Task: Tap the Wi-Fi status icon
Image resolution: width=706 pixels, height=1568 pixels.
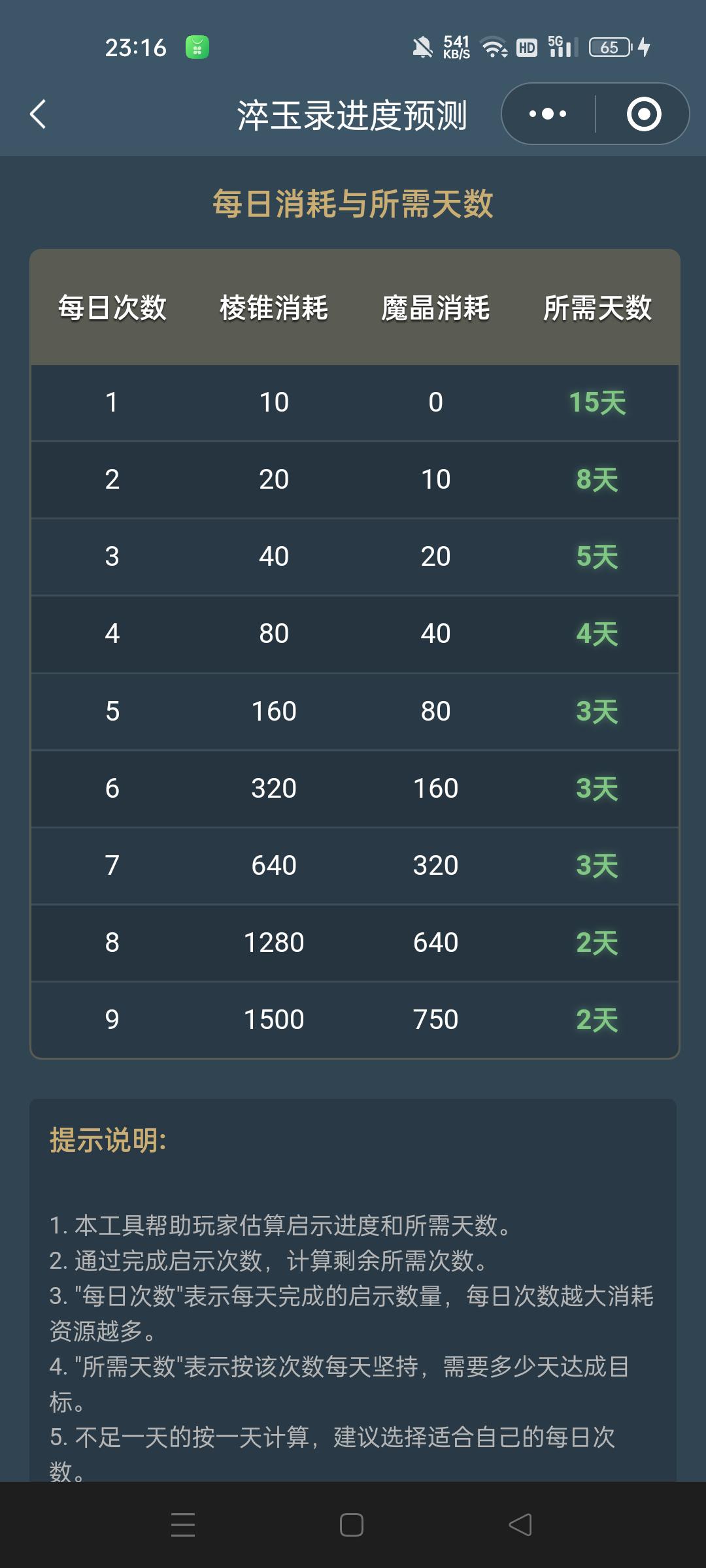Action: [x=494, y=47]
